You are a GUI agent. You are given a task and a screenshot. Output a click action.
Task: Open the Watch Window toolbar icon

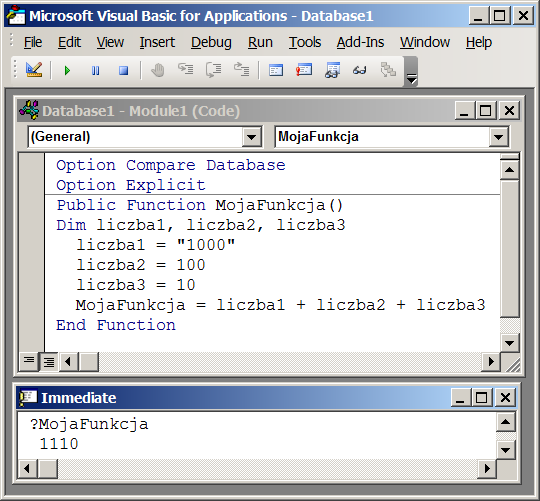click(332, 70)
